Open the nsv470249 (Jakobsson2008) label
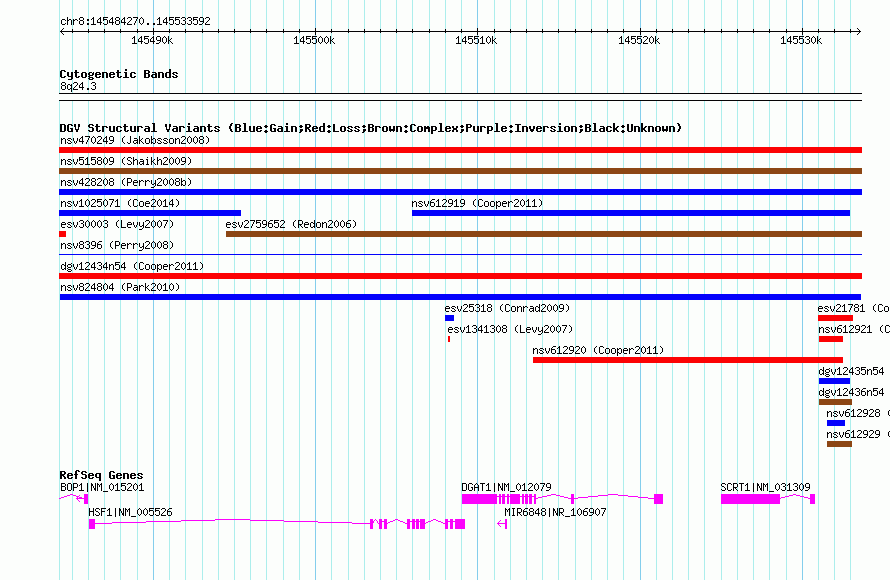 pos(135,140)
